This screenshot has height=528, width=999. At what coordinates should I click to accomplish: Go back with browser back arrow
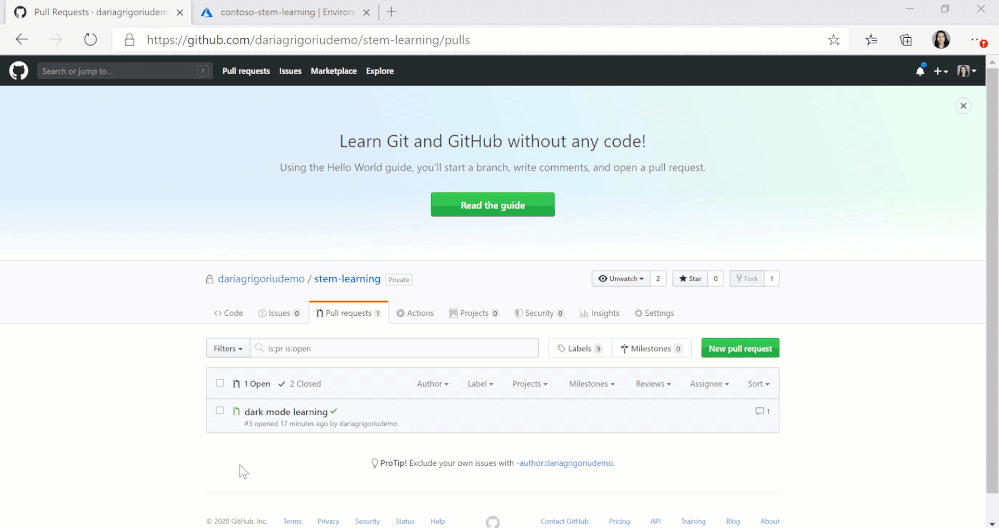tap(22, 39)
